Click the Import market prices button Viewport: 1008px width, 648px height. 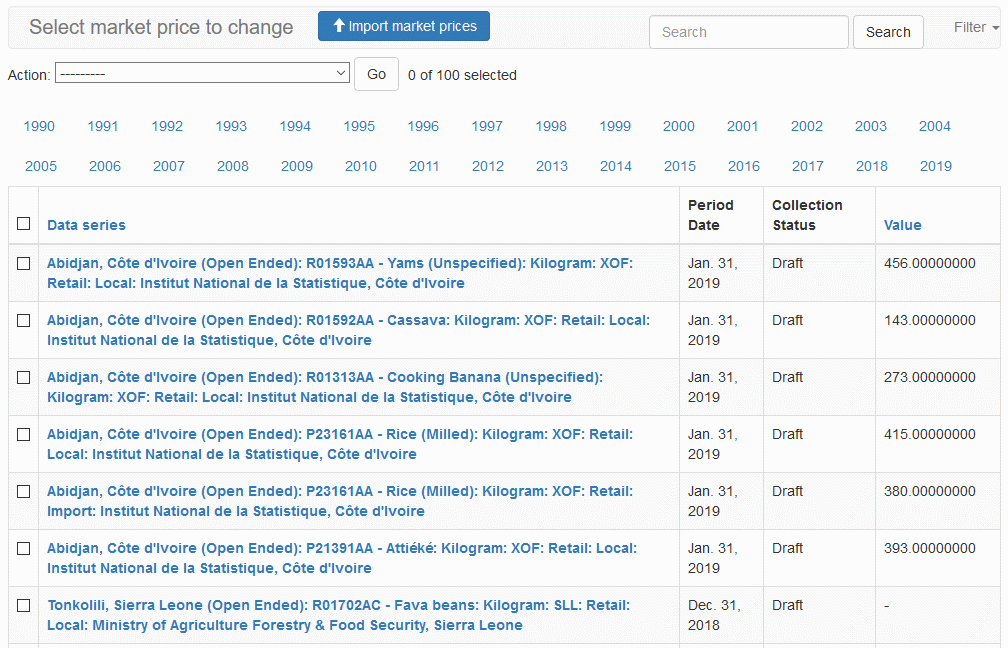click(x=404, y=26)
